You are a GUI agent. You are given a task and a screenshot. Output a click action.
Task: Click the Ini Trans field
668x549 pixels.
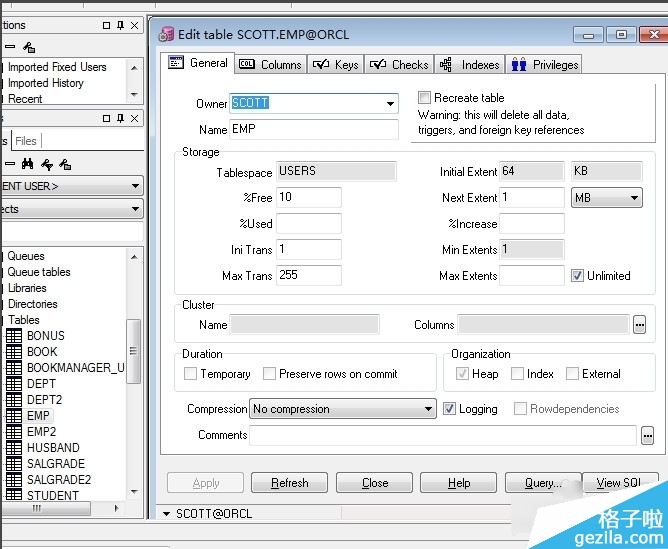(x=309, y=250)
